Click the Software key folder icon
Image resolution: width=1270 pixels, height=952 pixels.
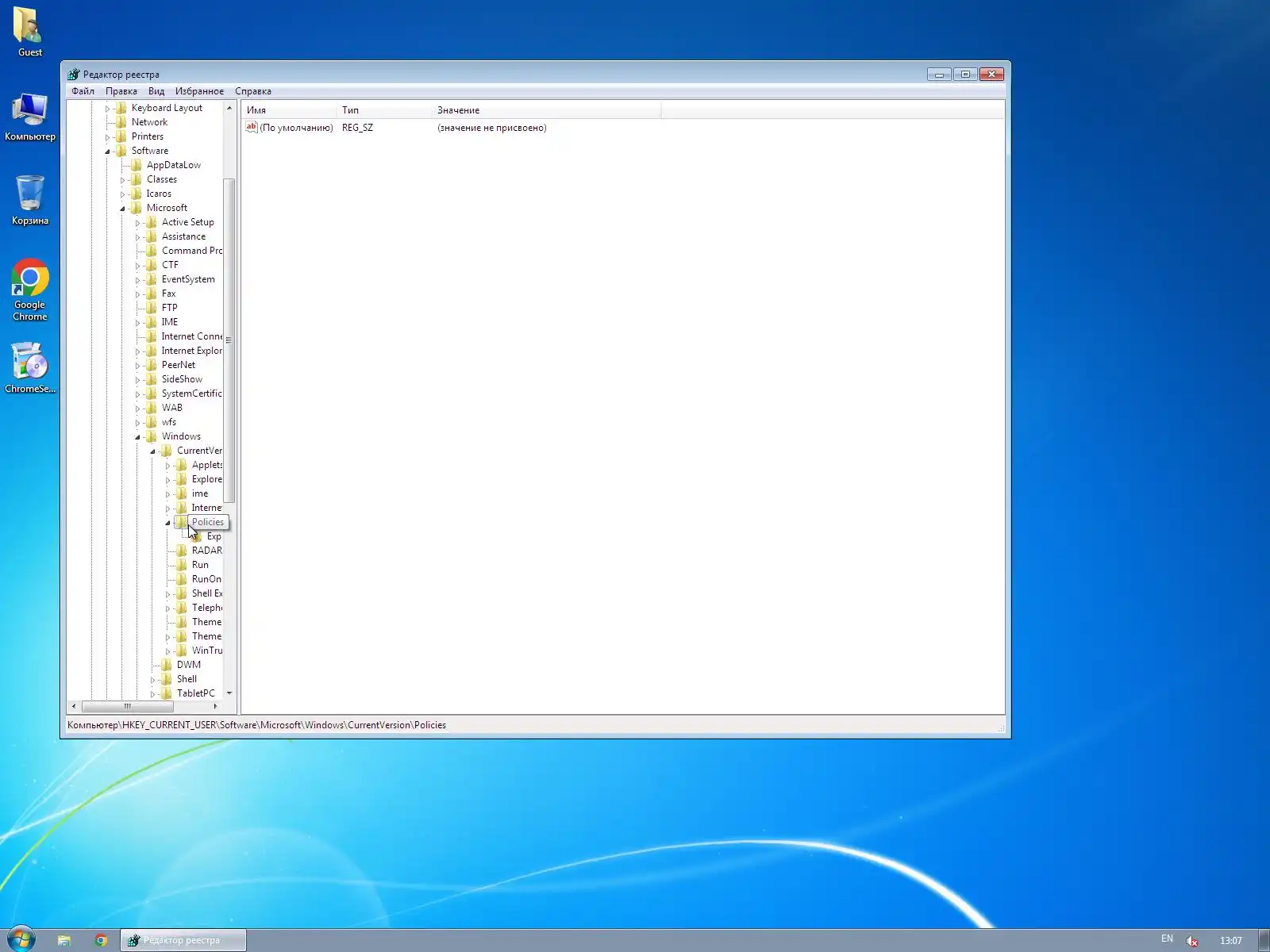(x=121, y=151)
